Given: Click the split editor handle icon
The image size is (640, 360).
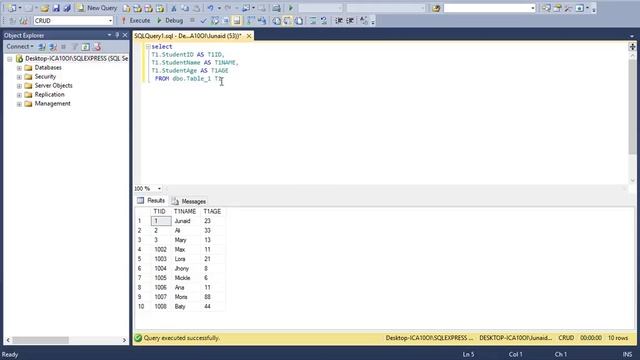Looking at the screenshot, I should click(632, 47).
